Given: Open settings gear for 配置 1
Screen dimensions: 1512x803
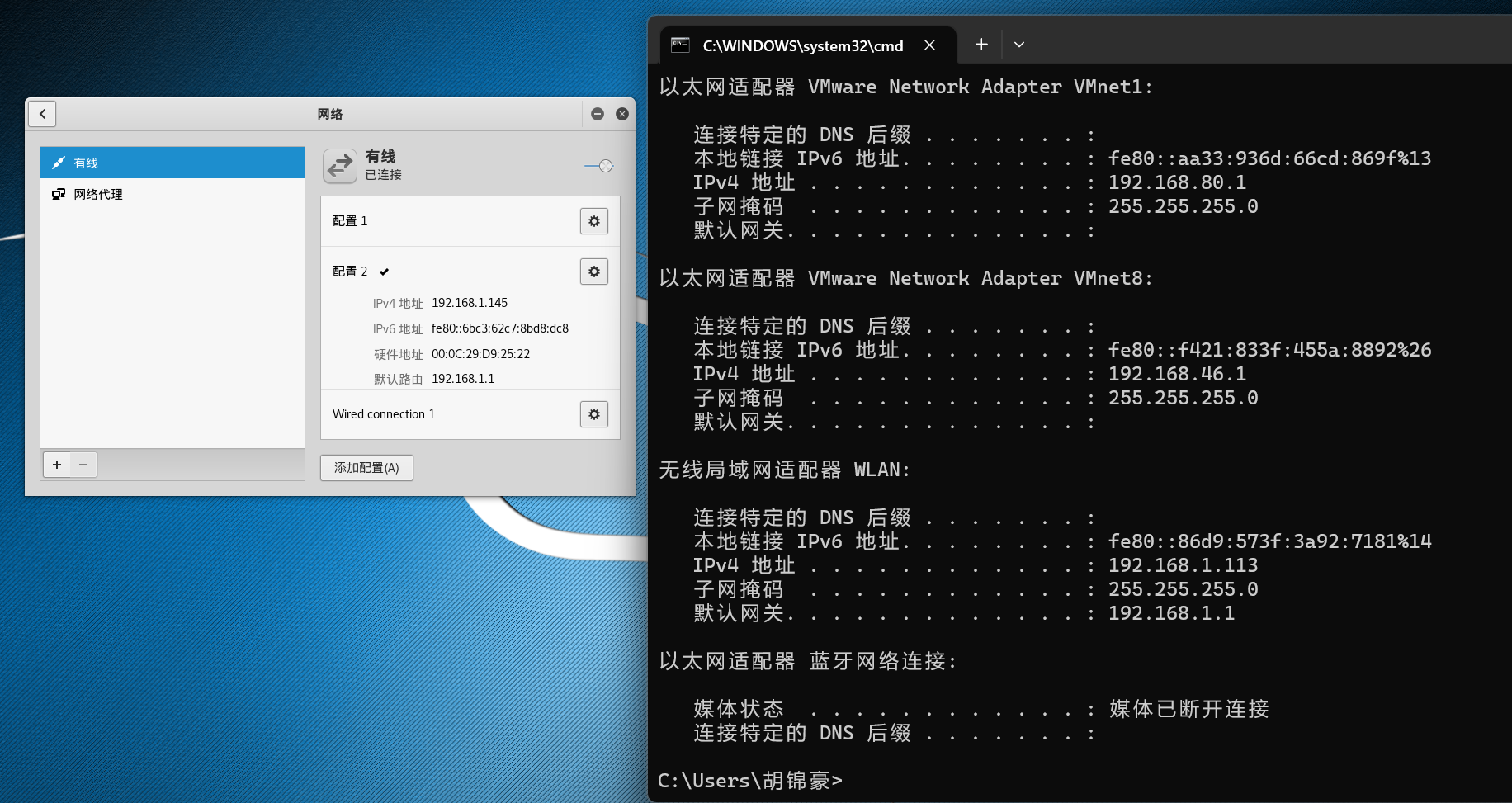Looking at the screenshot, I should pos(593,221).
